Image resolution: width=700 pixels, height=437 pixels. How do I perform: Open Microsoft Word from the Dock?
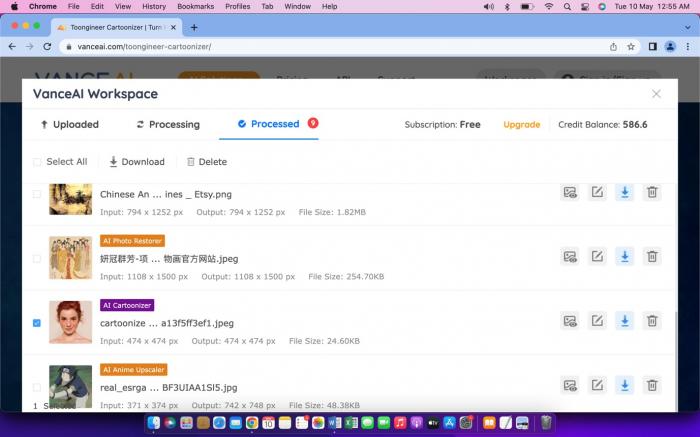[x=334, y=422]
